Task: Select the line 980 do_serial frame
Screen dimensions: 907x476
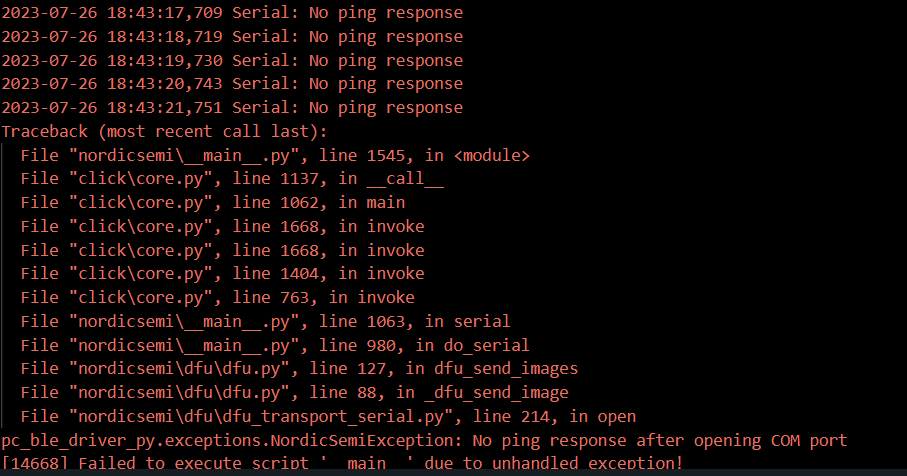Action: point(275,345)
